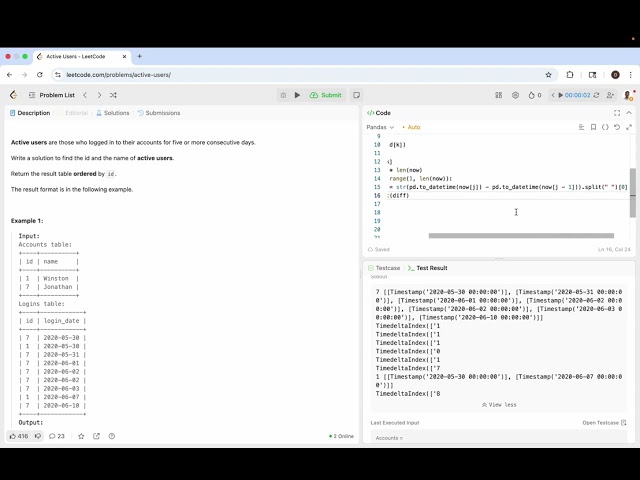Screen dimensions: 640x480
Task: Open LeetCode settings gear
Action: [x=516, y=95]
